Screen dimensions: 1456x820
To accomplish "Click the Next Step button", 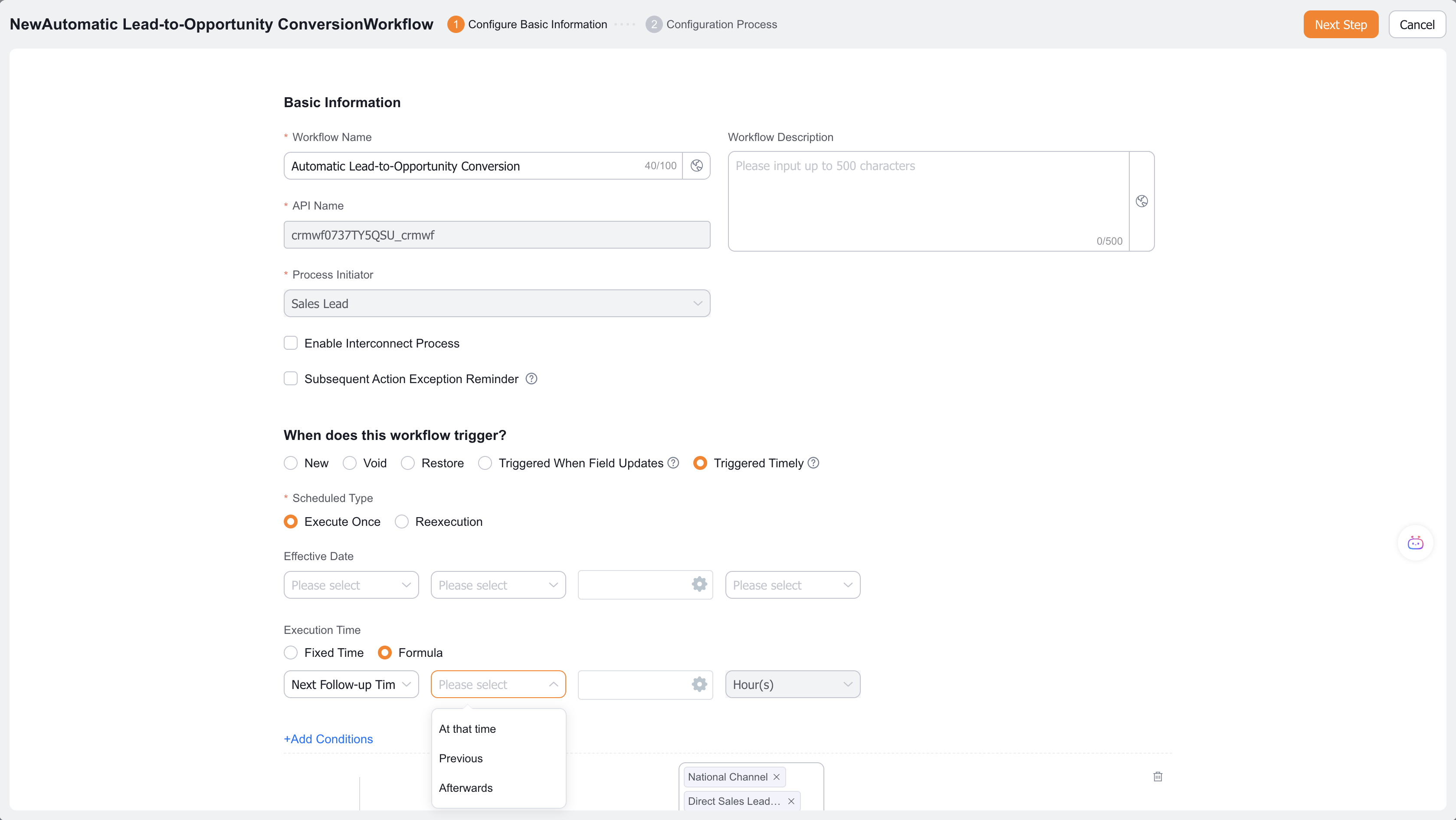I will click(x=1341, y=24).
